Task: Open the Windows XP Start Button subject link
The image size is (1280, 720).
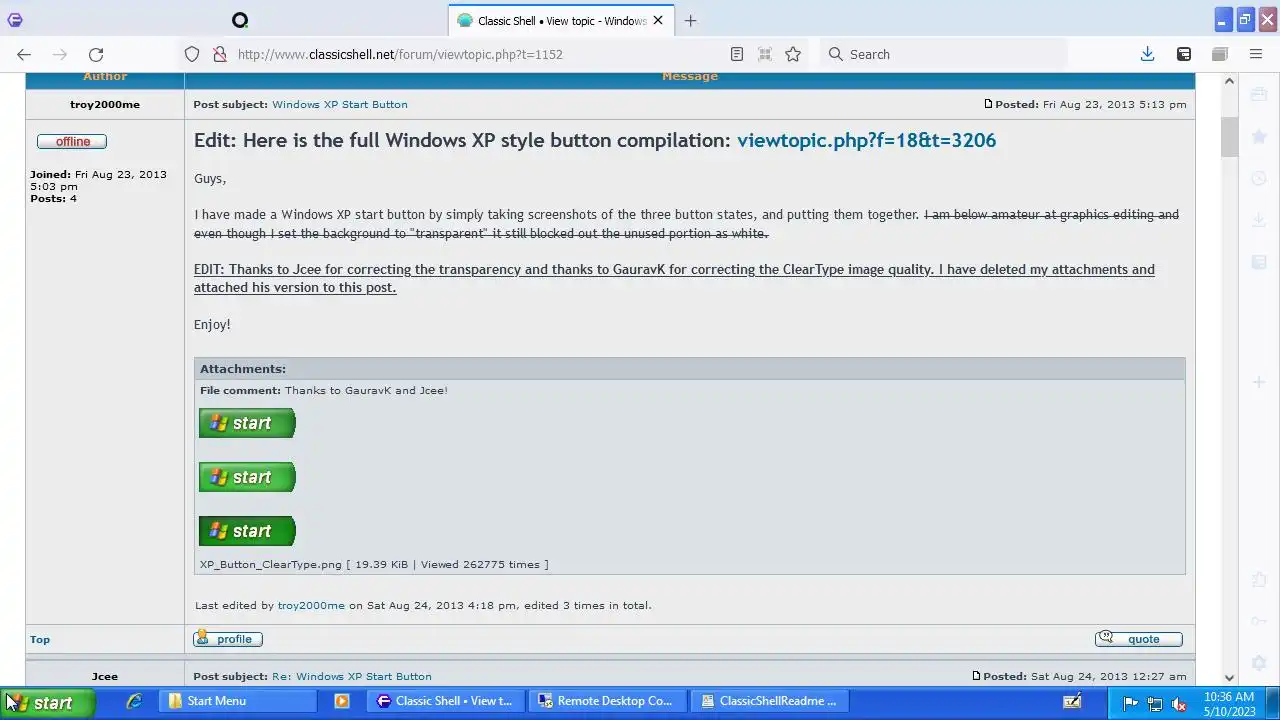Action: (339, 104)
